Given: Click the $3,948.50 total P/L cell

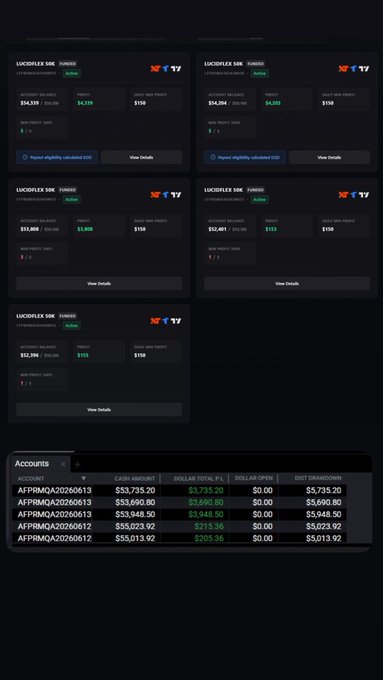Looking at the screenshot, I should coord(206,514).
